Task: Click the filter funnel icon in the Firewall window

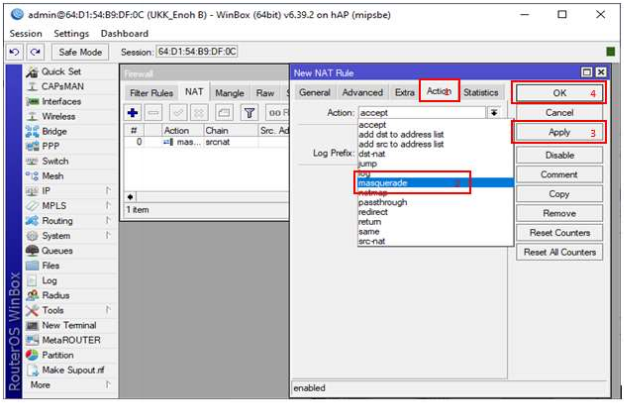Action: 249,113
